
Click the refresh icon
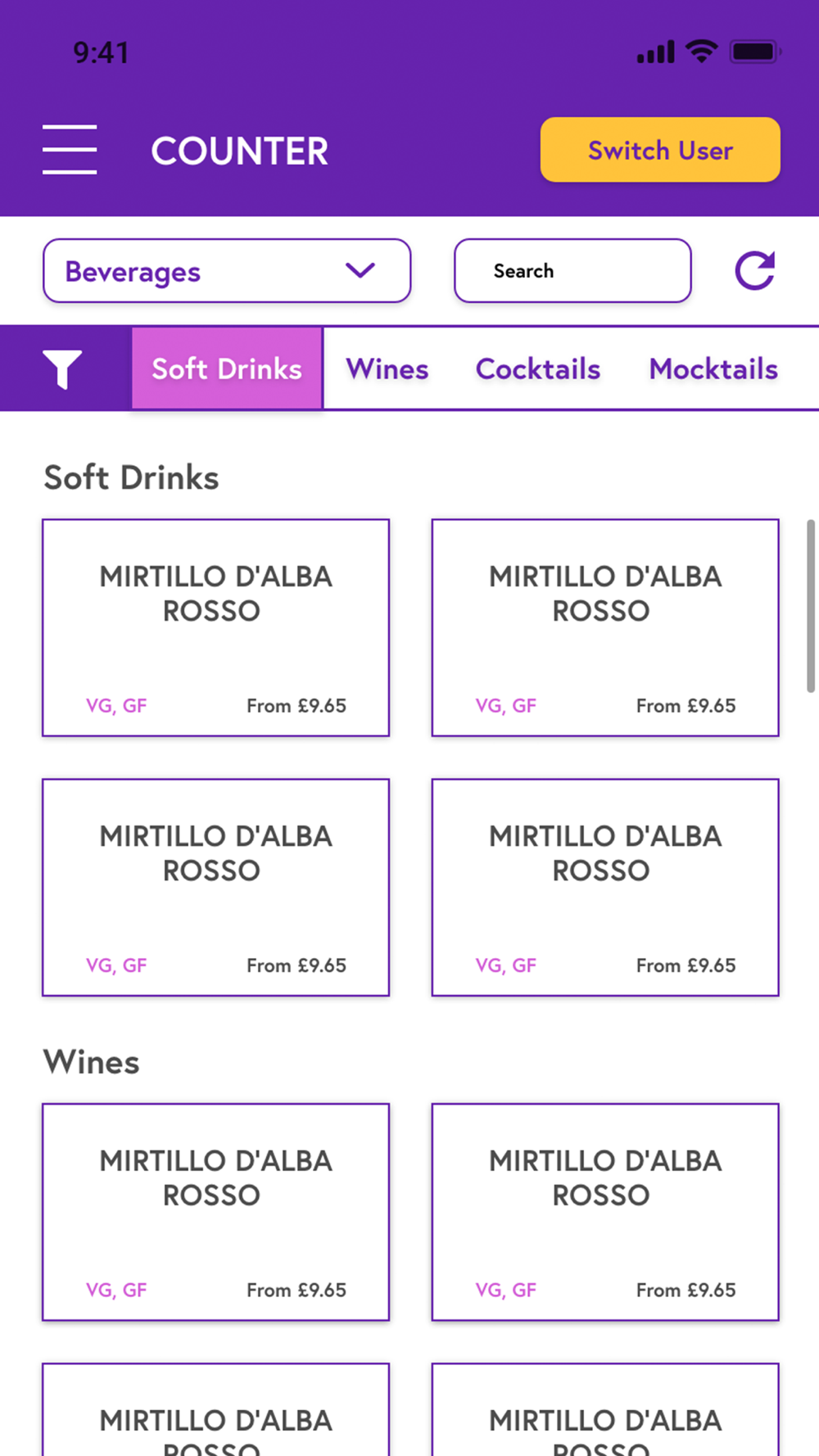(754, 271)
